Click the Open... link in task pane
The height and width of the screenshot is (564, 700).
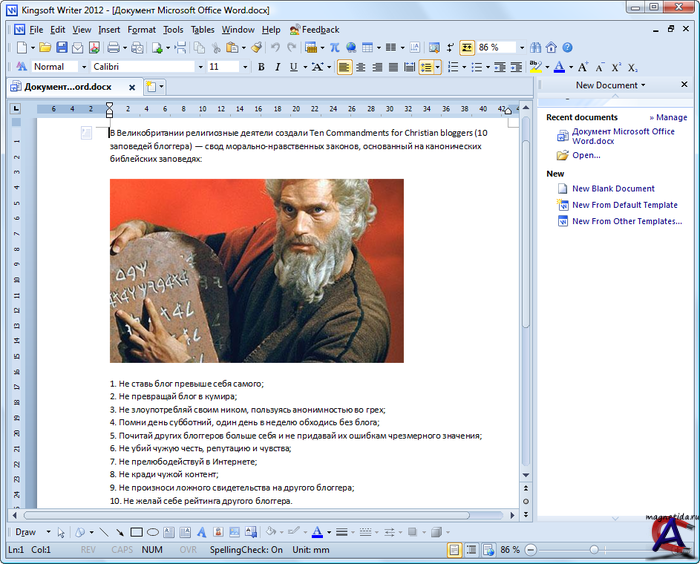point(586,155)
